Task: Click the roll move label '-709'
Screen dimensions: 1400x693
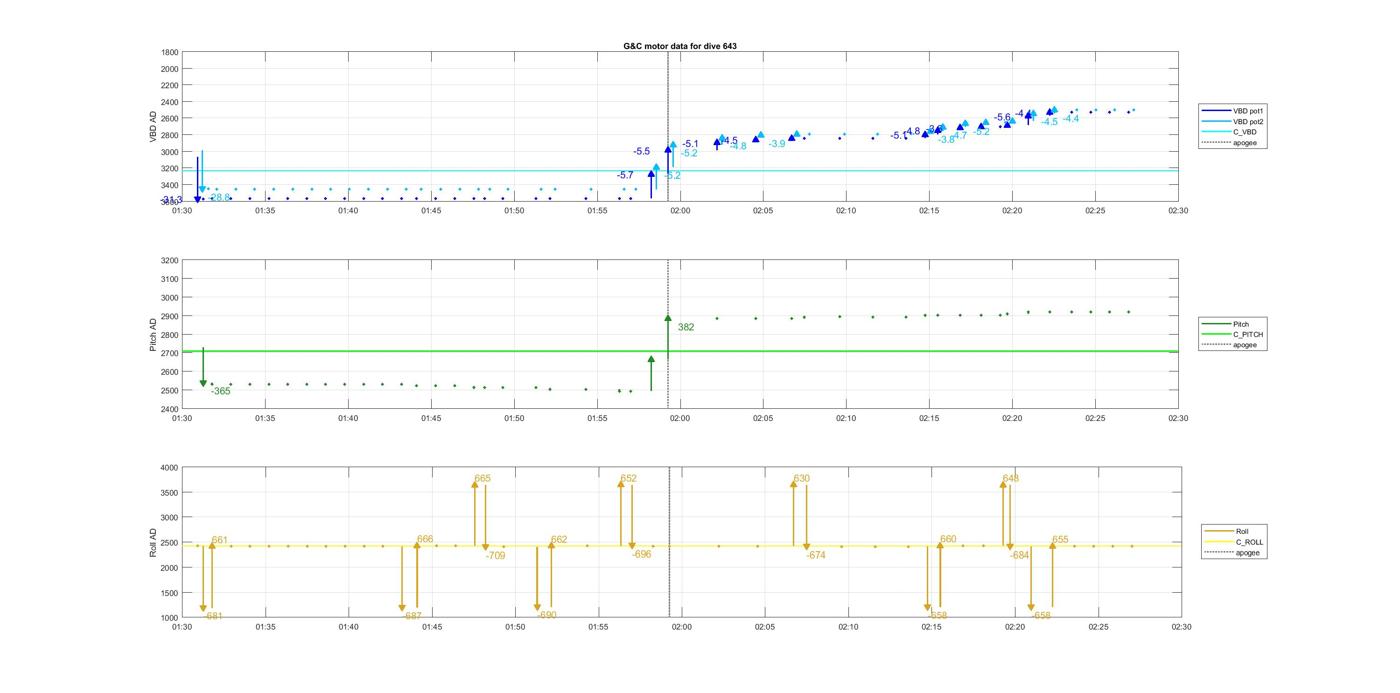Action: 495,555
